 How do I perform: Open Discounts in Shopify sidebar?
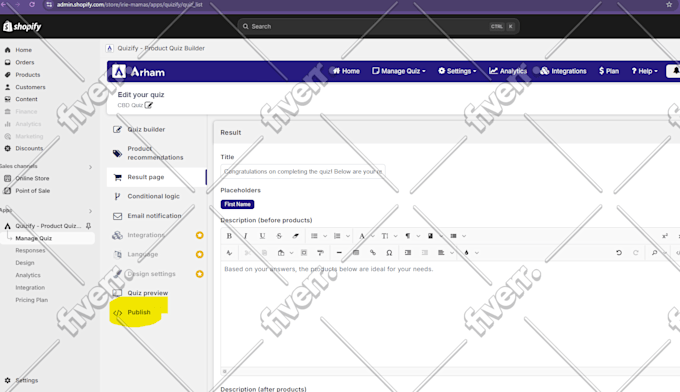tap(29, 148)
